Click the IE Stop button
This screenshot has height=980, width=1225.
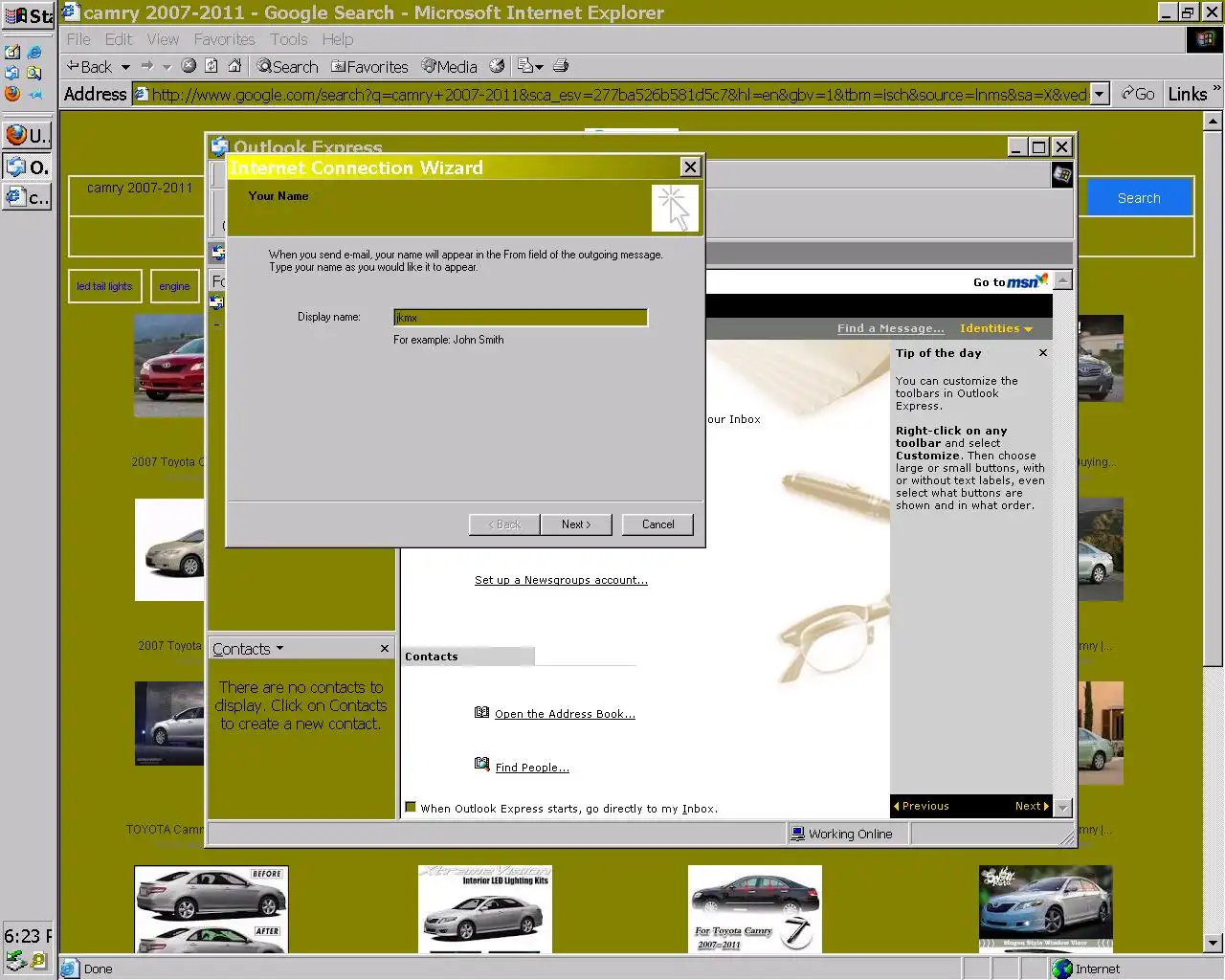[189, 66]
